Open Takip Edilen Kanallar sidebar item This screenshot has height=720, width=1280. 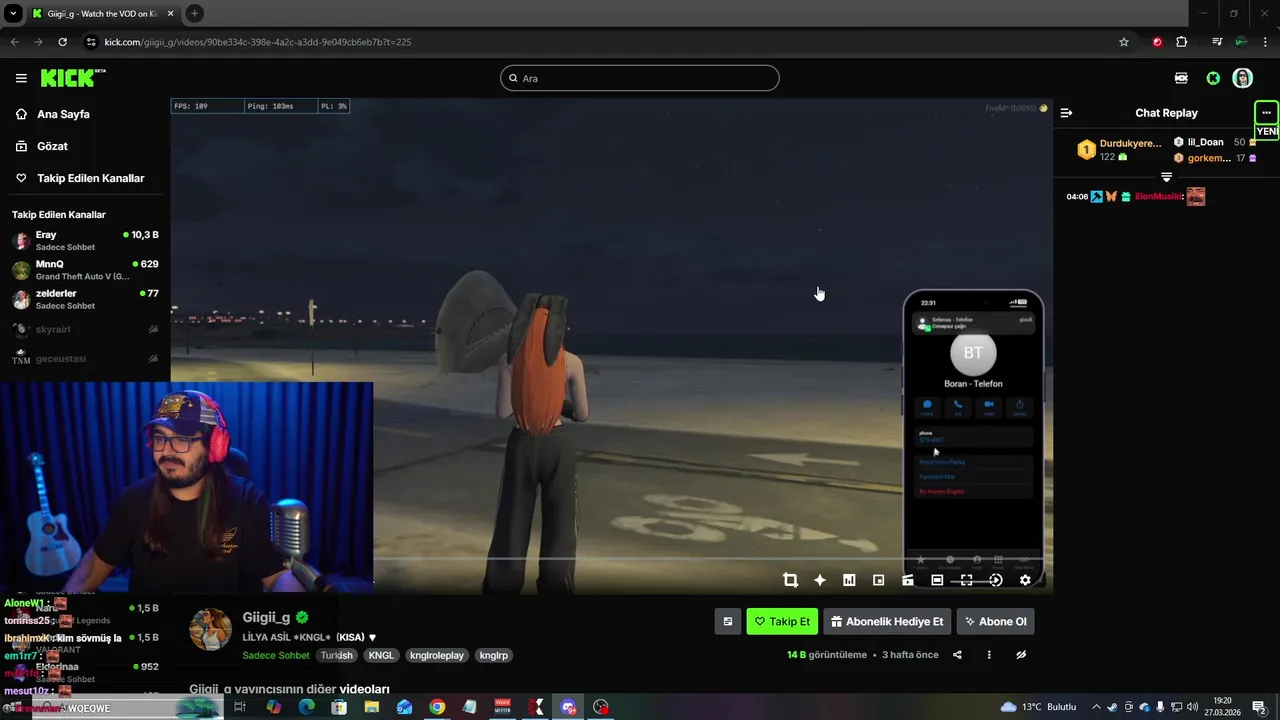(x=90, y=178)
